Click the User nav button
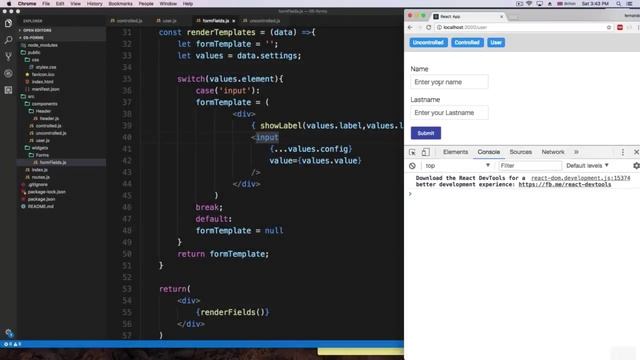Viewport: 640px width, 360px height. click(496, 42)
